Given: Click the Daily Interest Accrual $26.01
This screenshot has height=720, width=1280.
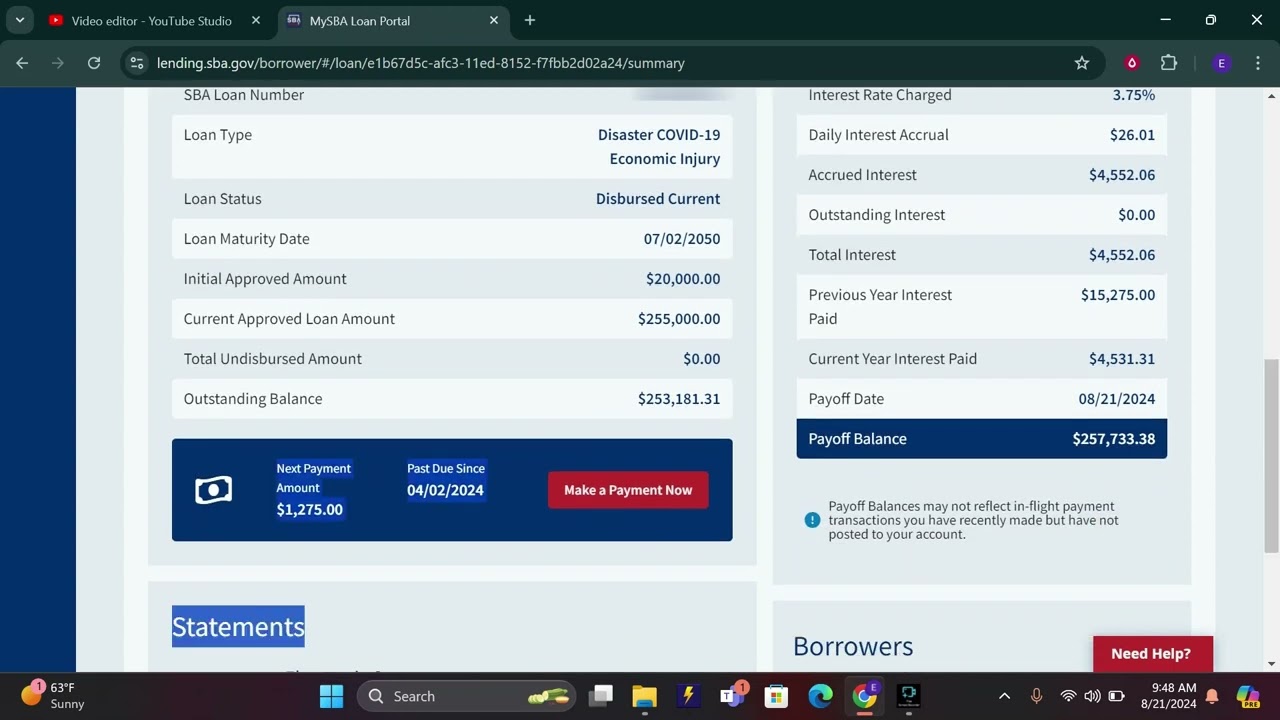Looking at the screenshot, I should coord(1132,135).
